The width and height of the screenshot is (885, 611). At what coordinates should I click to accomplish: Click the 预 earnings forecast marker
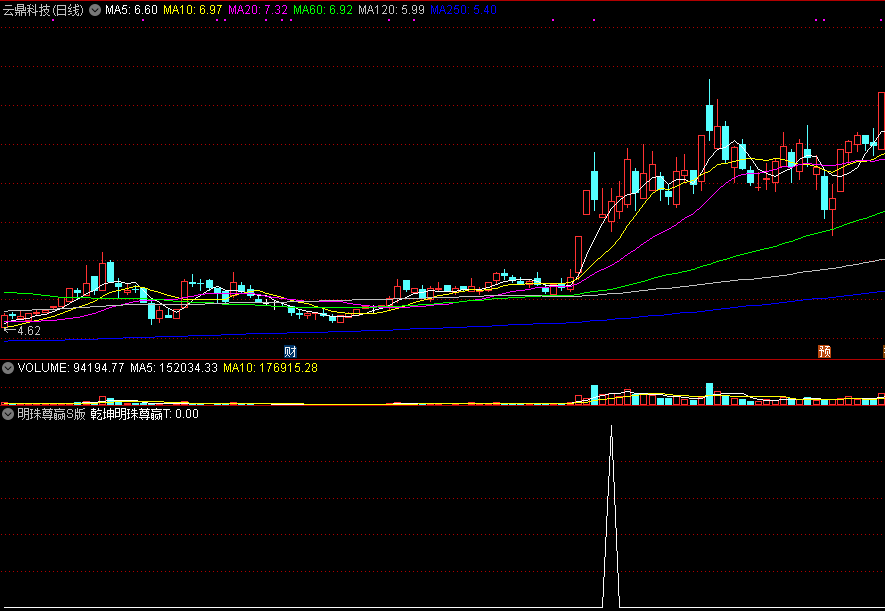click(x=825, y=352)
